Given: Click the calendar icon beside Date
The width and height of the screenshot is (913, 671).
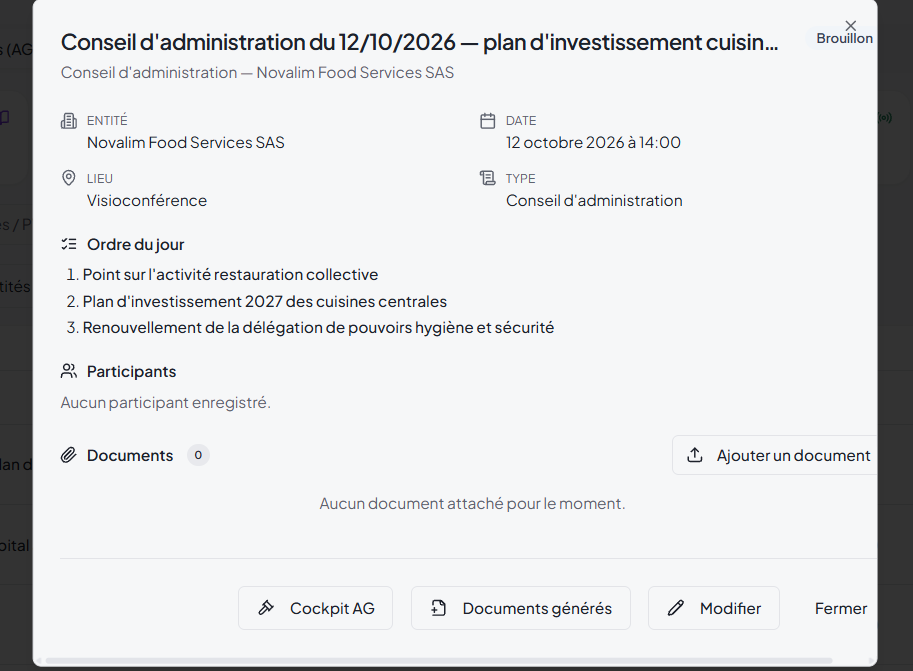Looking at the screenshot, I should pos(487,121).
